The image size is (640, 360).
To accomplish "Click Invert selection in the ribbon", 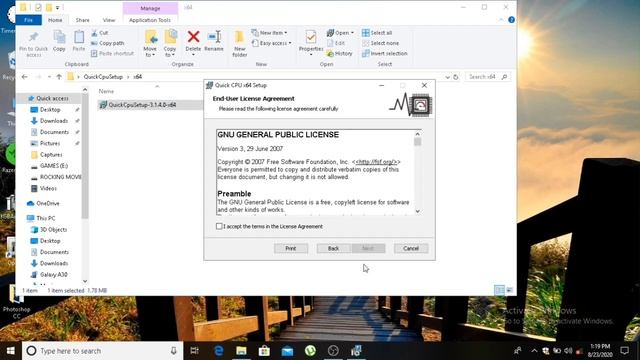I will click(x=384, y=53).
